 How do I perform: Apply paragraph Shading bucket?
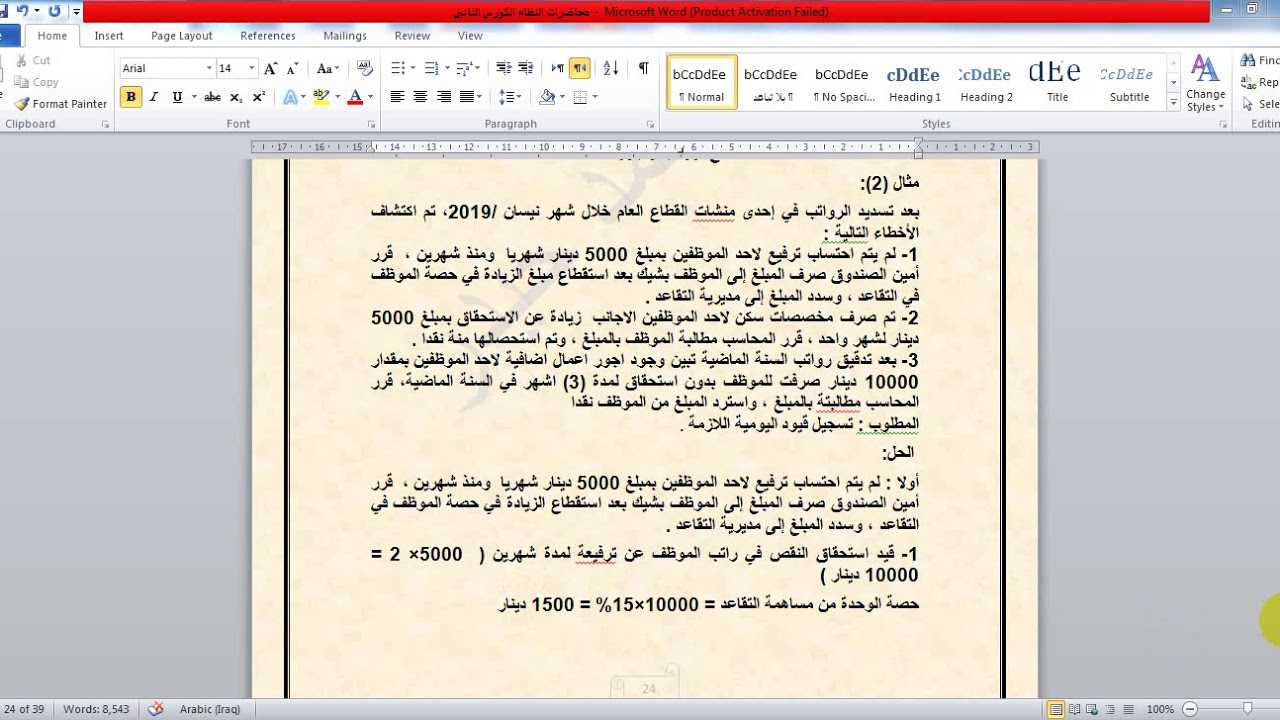point(546,97)
